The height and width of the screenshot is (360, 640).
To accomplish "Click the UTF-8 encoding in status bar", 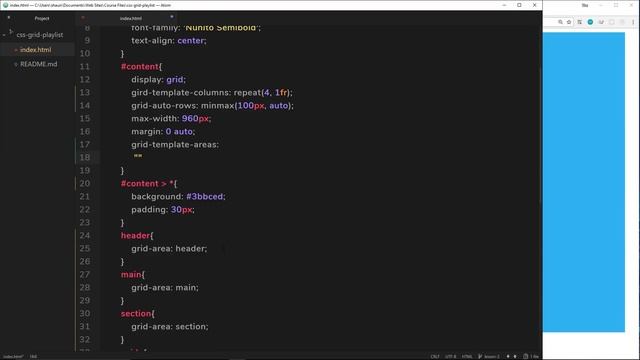I will coord(451,356).
